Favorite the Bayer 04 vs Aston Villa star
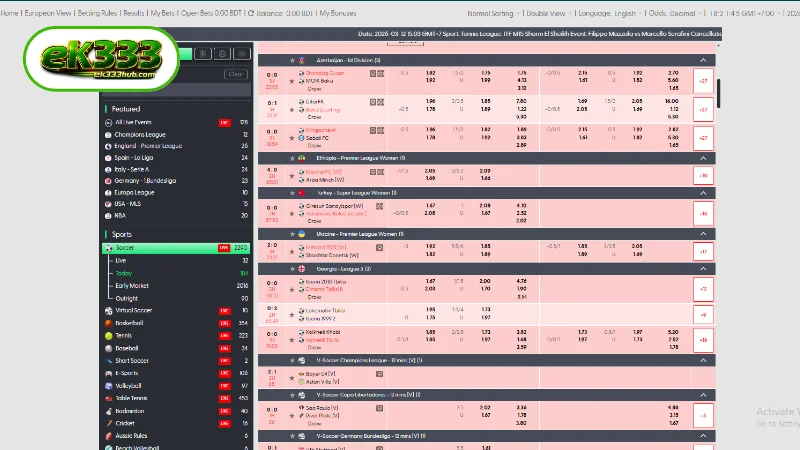800x450 pixels. (x=292, y=378)
